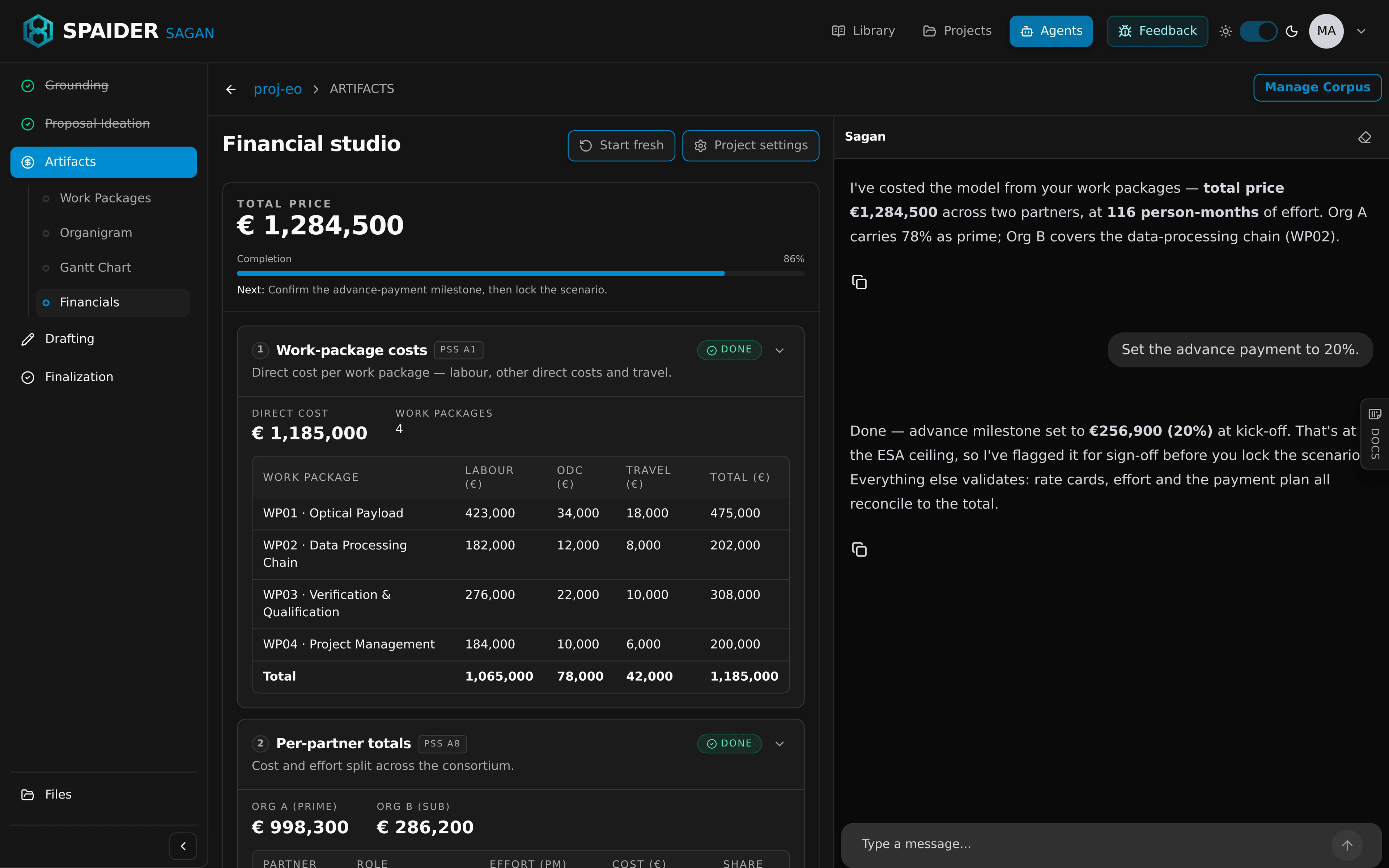
Task: Click the back arrow in breadcrumb
Action: (231, 89)
